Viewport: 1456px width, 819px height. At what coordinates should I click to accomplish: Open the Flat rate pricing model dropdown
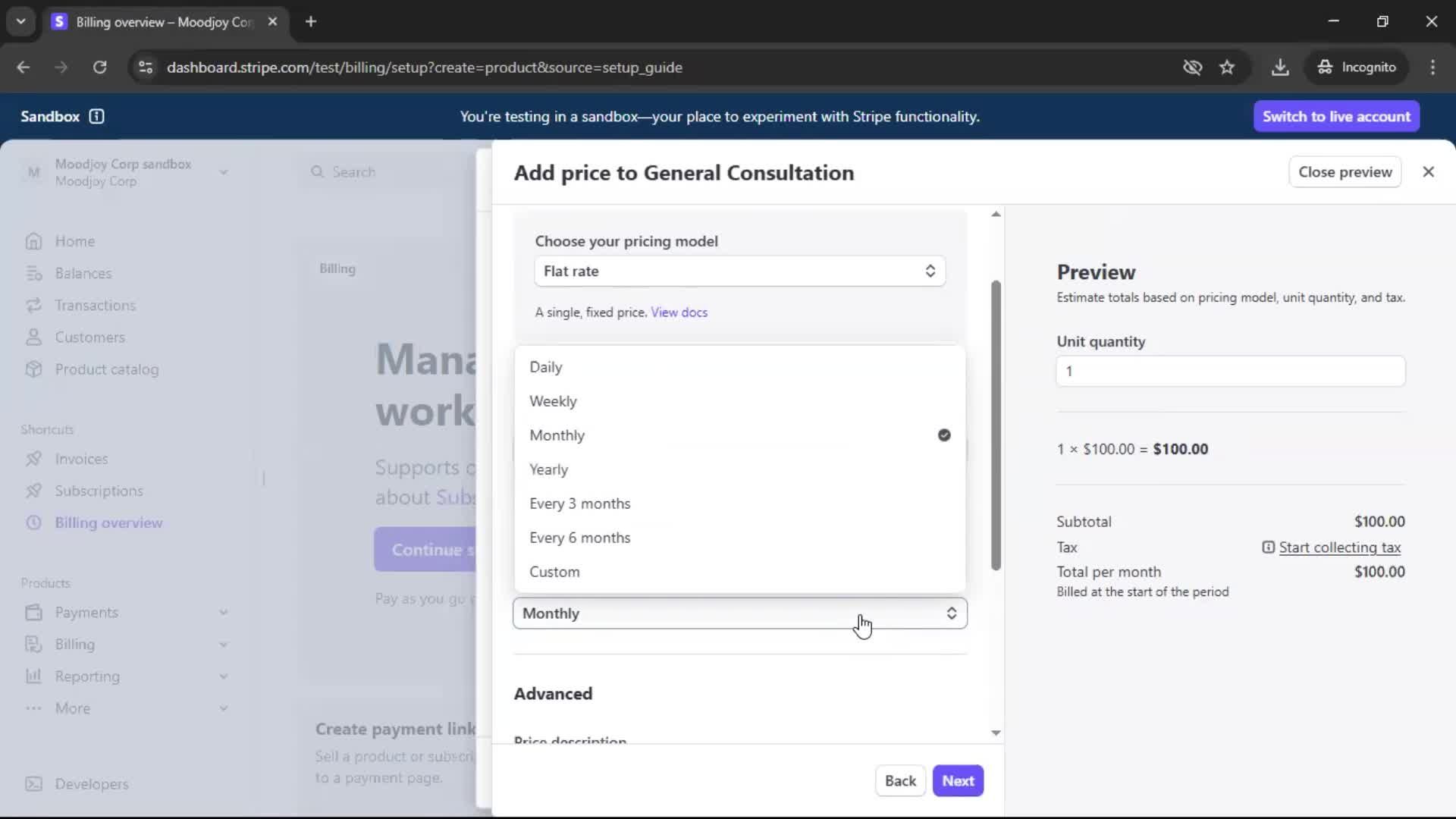[x=739, y=271]
